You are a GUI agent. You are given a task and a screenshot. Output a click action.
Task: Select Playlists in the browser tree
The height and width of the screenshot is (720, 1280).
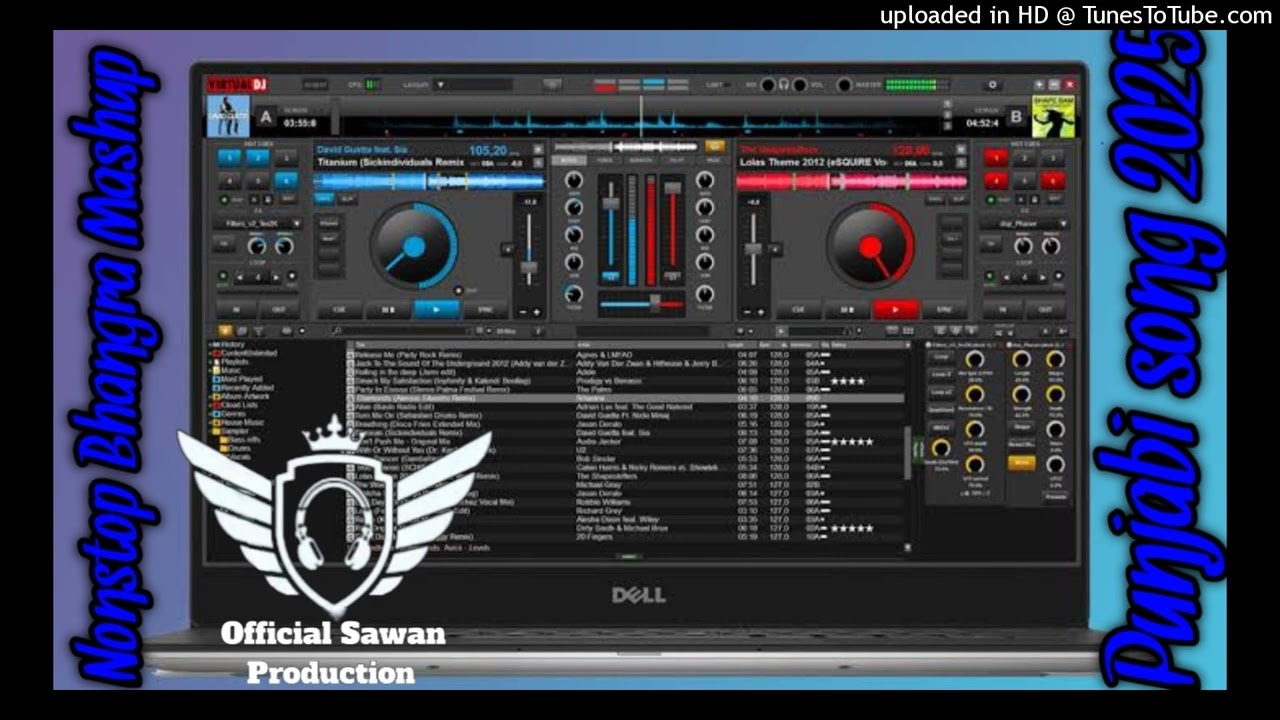[235, 362]
